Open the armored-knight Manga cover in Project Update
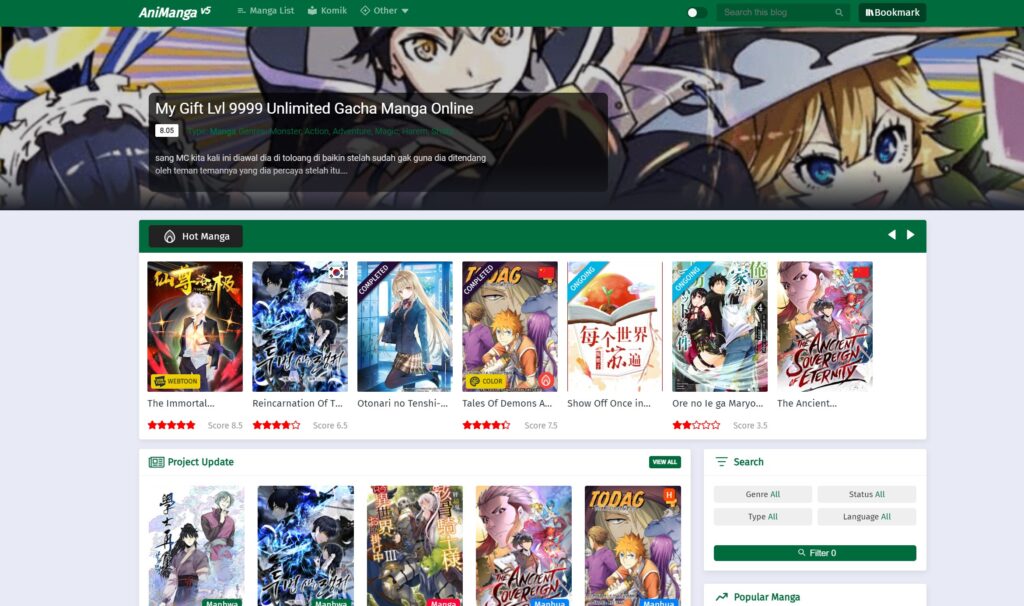This screenshot has height=606, width=1024. (415, 546)
